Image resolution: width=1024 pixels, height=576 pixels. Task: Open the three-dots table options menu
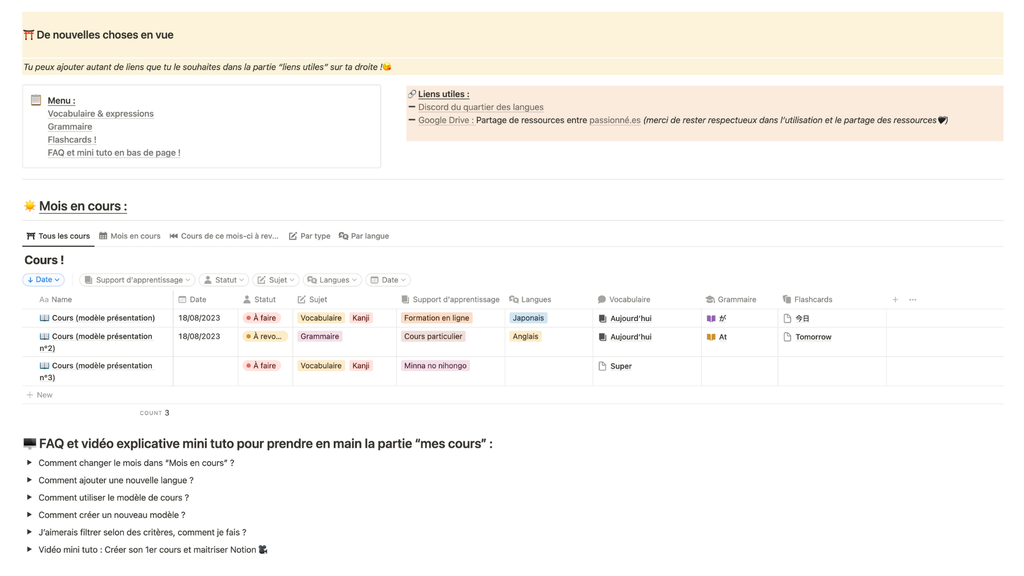(913, 300)
